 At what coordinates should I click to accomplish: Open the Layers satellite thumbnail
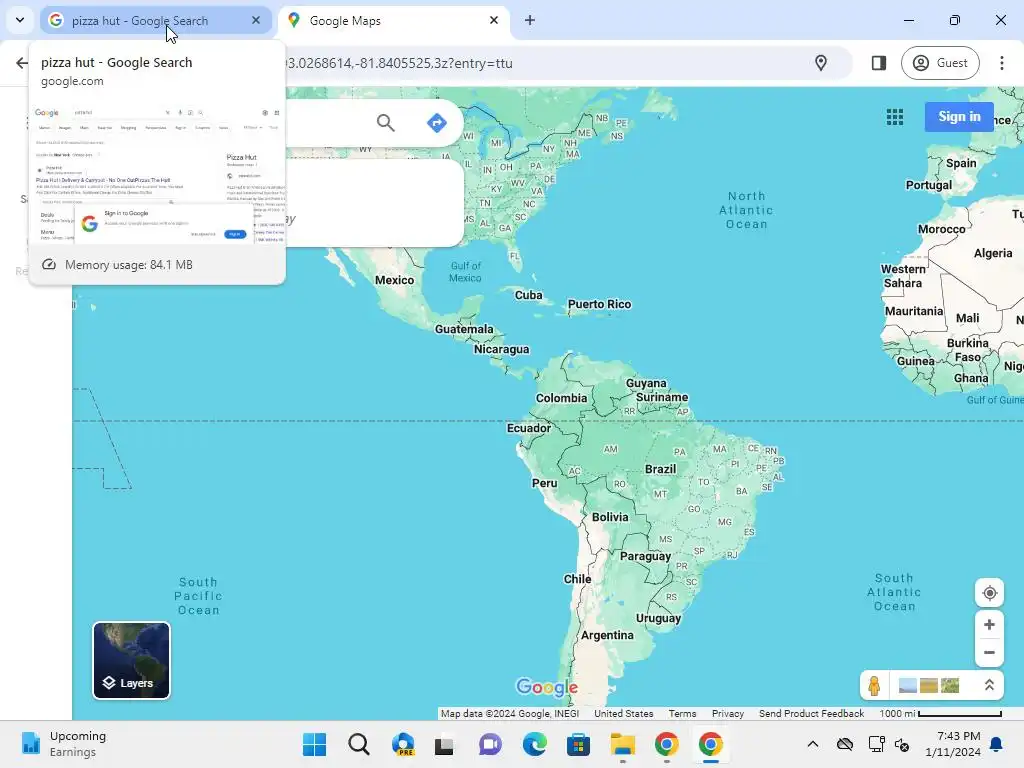point(131,660)
